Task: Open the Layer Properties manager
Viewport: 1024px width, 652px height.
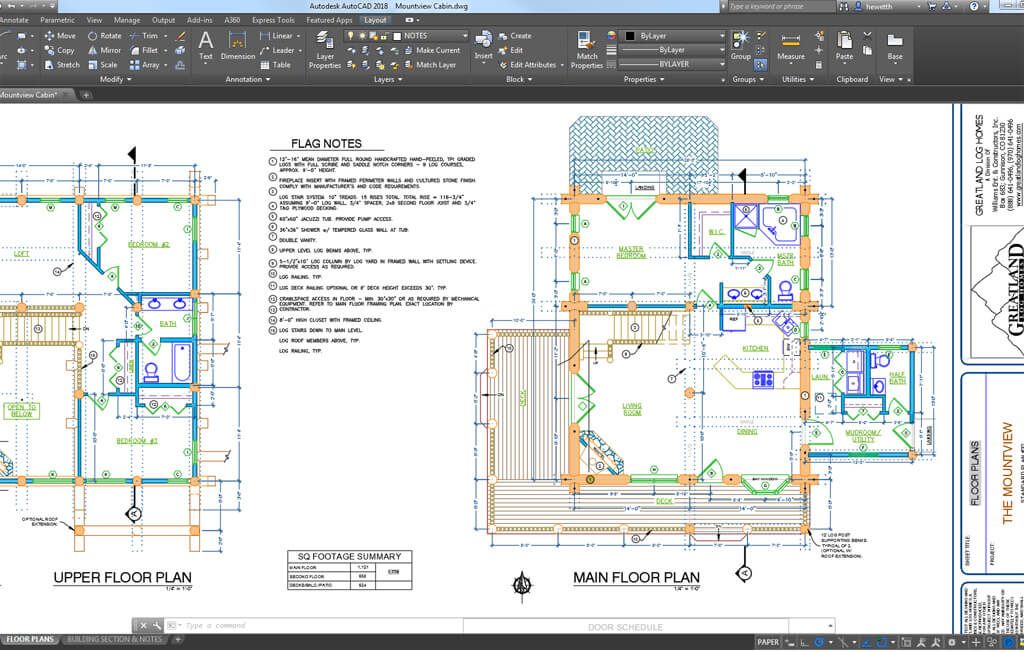Action: click(325, 50)
